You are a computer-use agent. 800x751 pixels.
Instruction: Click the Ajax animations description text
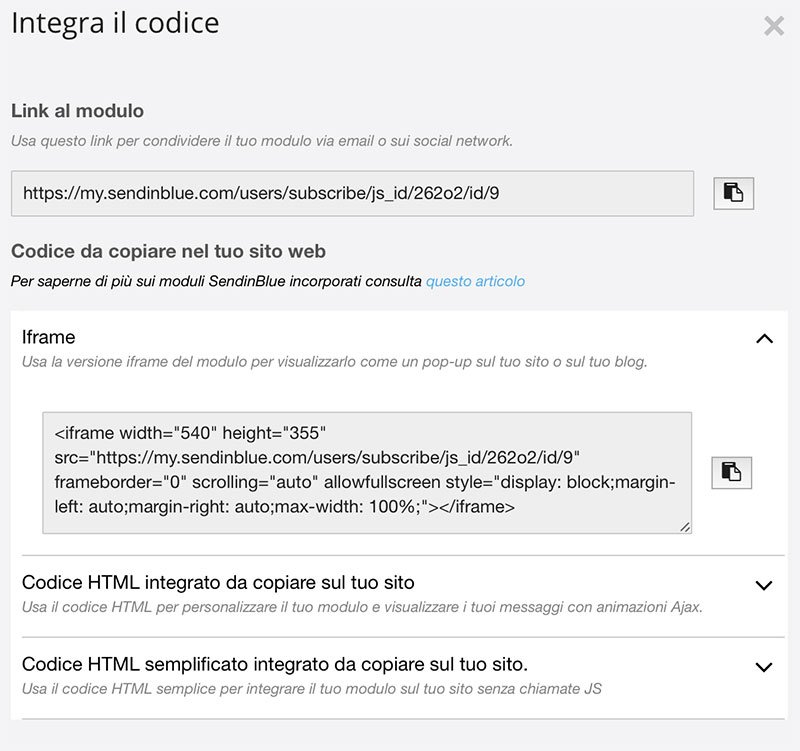click(x=362, y=607)
